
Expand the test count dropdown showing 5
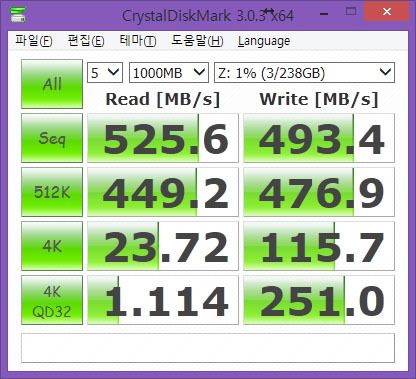tap(105, 72)
